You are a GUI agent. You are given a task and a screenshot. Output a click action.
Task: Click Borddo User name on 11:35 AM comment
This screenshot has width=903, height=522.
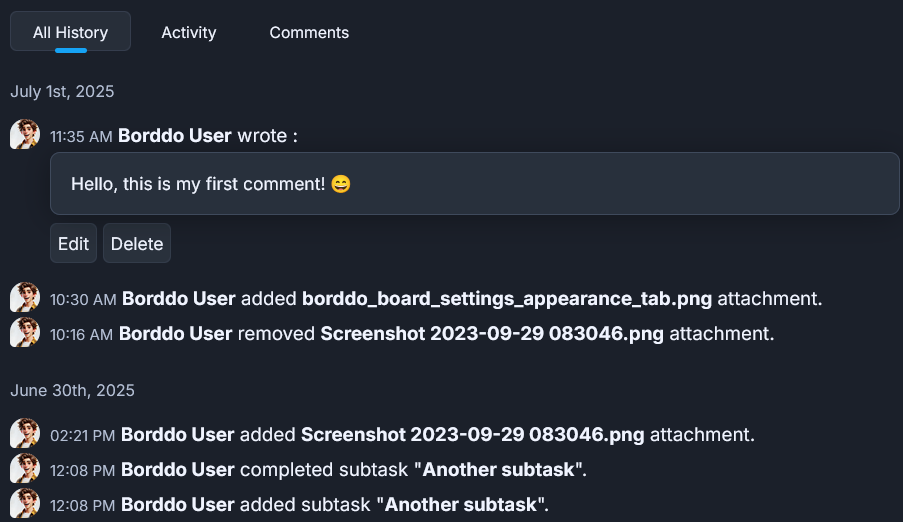click(174, 135)
